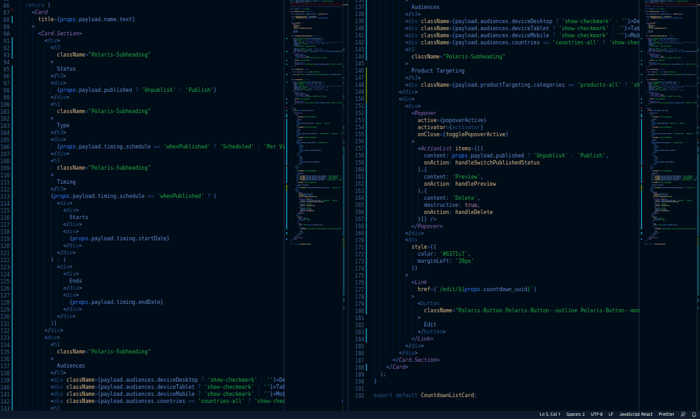Click closing '</Card.Section>' tag in right pane

[416, 360]
